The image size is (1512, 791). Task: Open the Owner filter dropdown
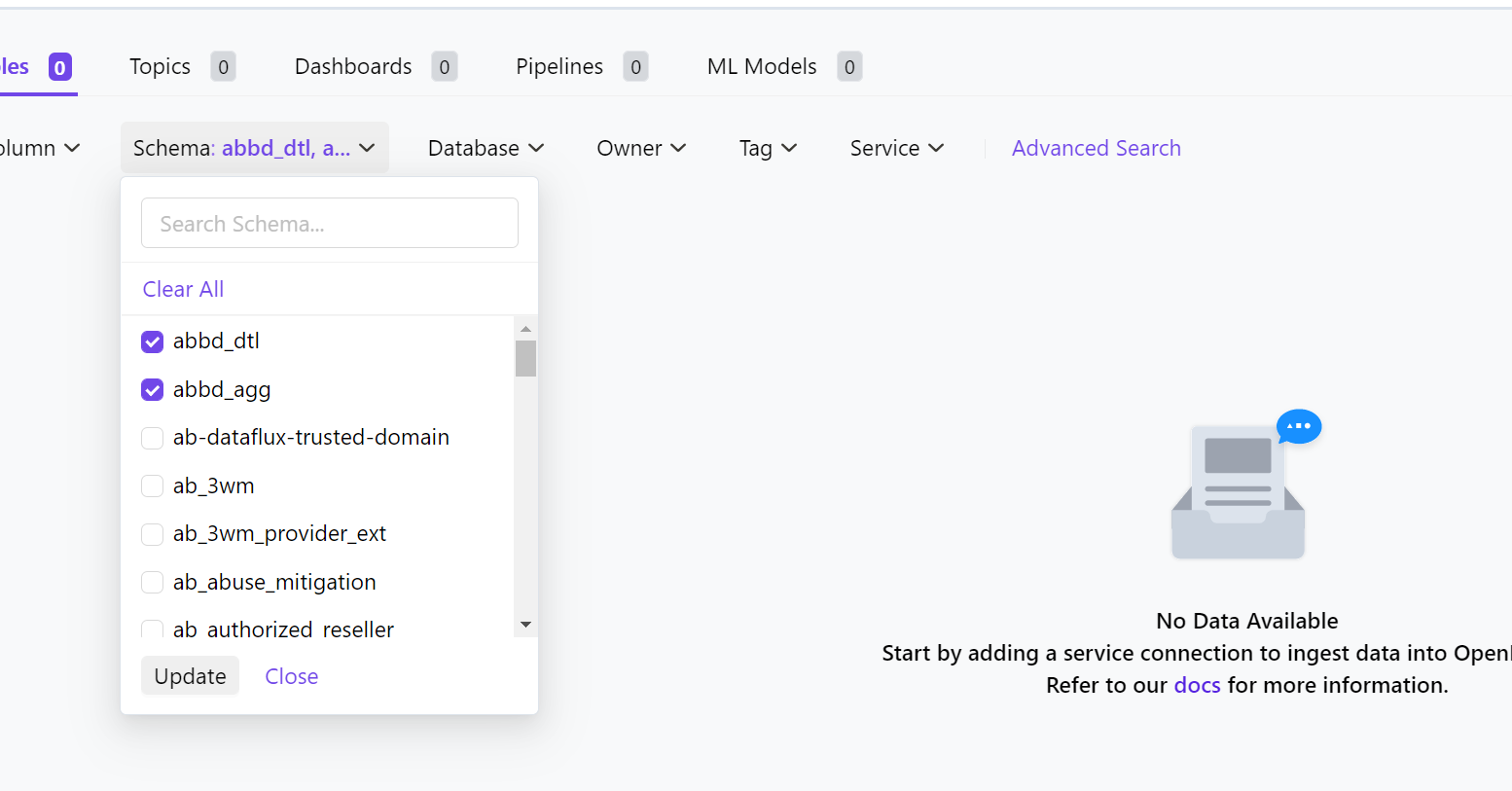(641, 148)
